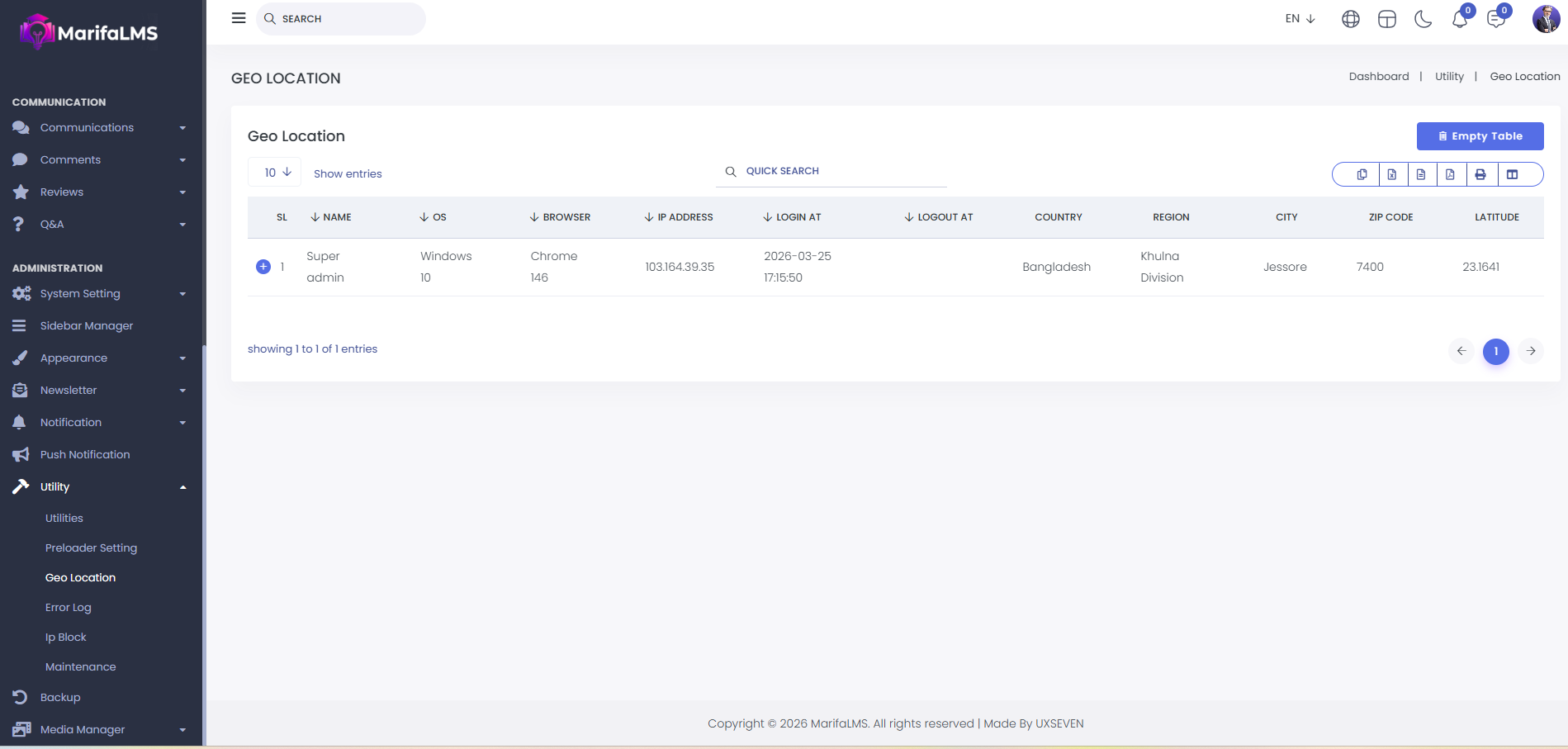The height and width of the screenshot is (749, 1568).
Task: Click the Quick Search input field
Action: [x=834, y=171]
